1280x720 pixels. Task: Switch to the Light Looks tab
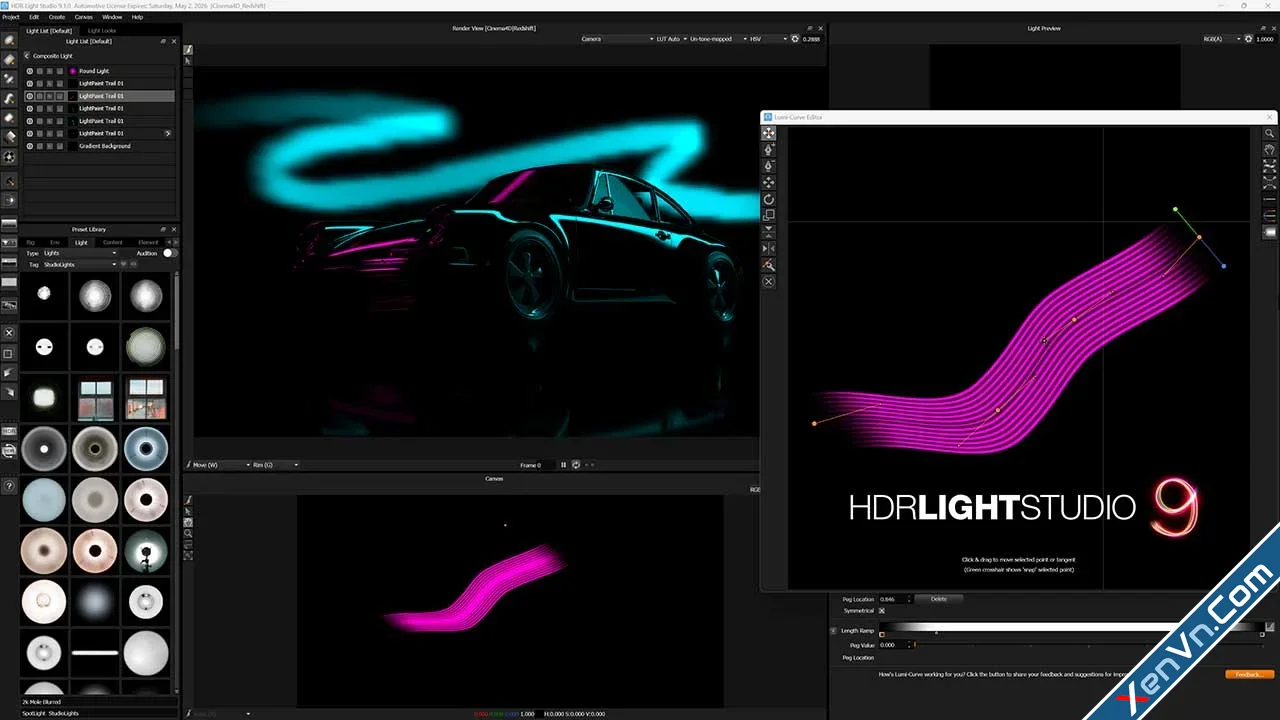coord(102,31)
